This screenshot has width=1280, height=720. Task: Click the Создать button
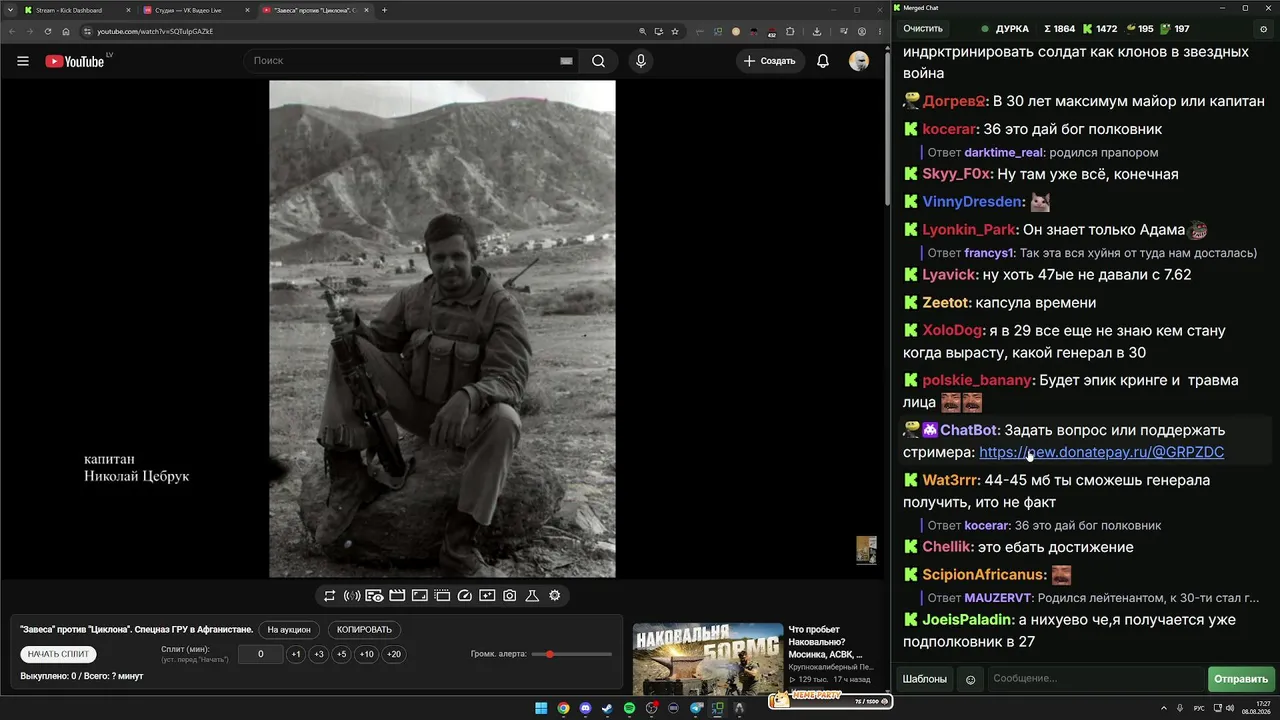(770, 61)
